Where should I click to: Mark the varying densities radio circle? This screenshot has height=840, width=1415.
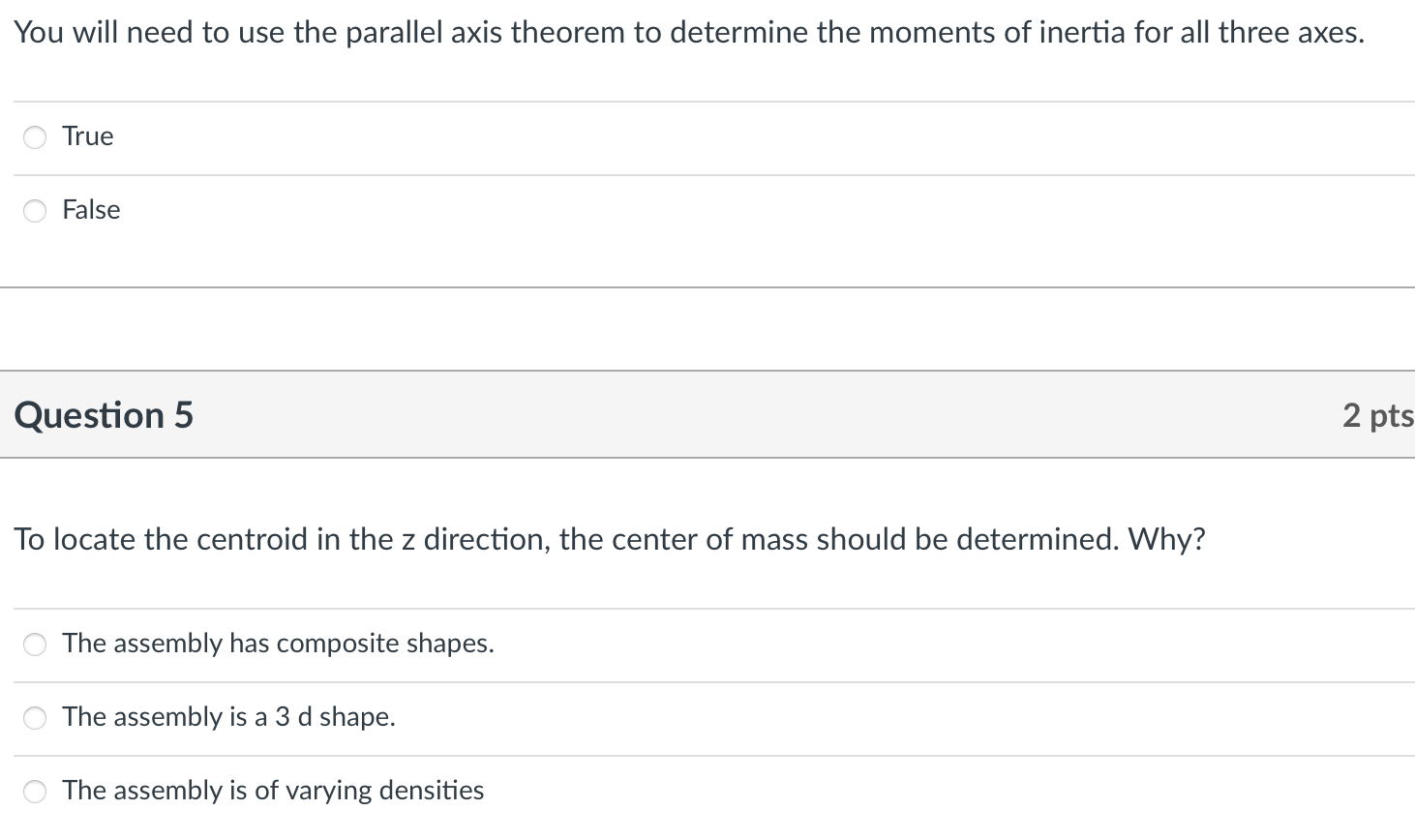pyautogui.click(x=35, y=792)
